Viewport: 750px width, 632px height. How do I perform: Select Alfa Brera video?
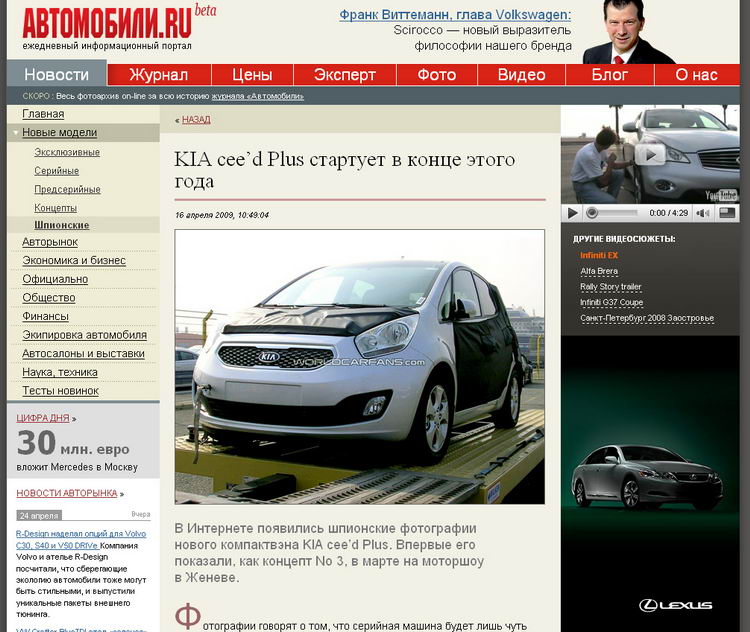[599, 271]
